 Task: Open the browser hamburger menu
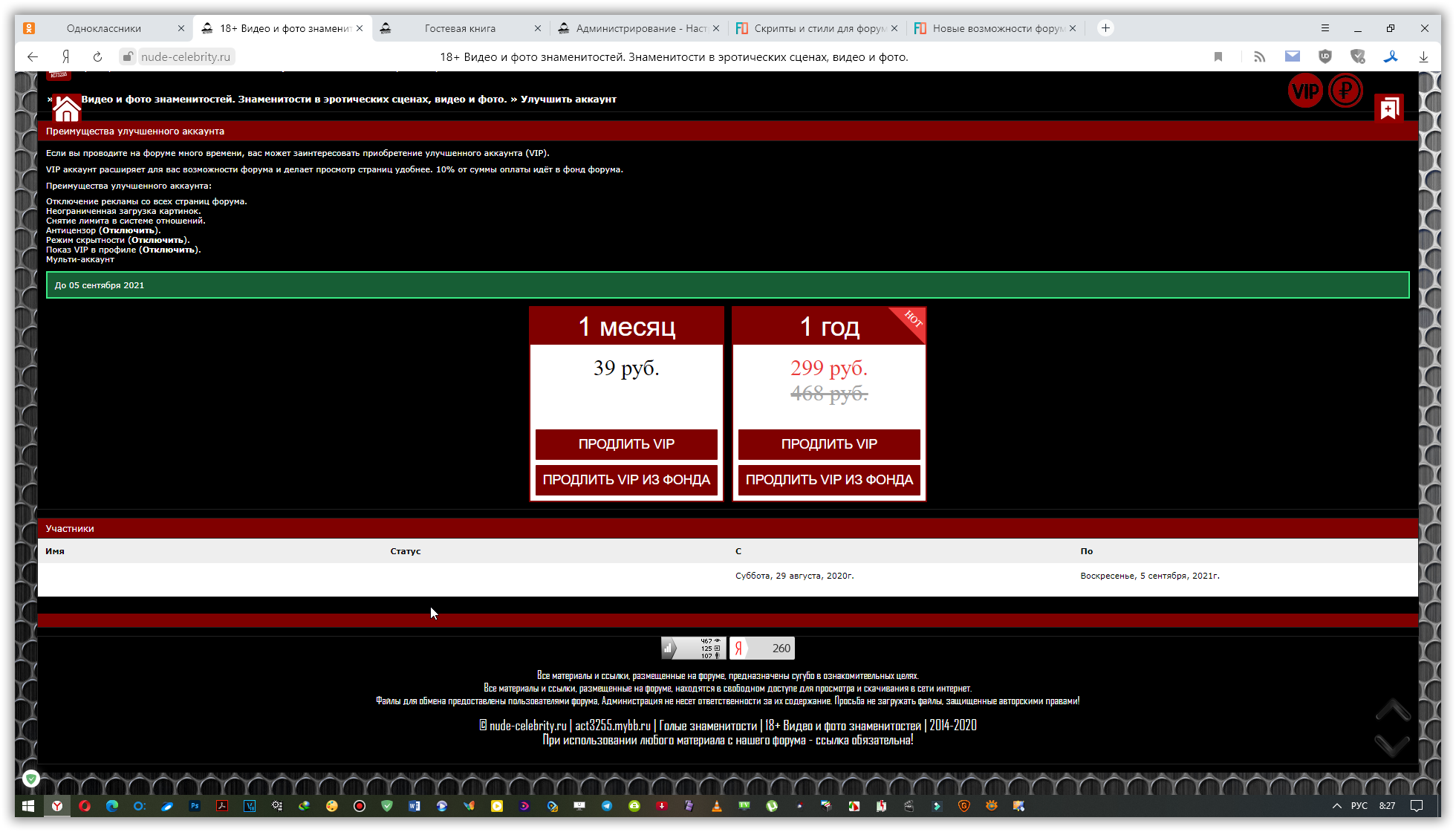click(1325, 28)
